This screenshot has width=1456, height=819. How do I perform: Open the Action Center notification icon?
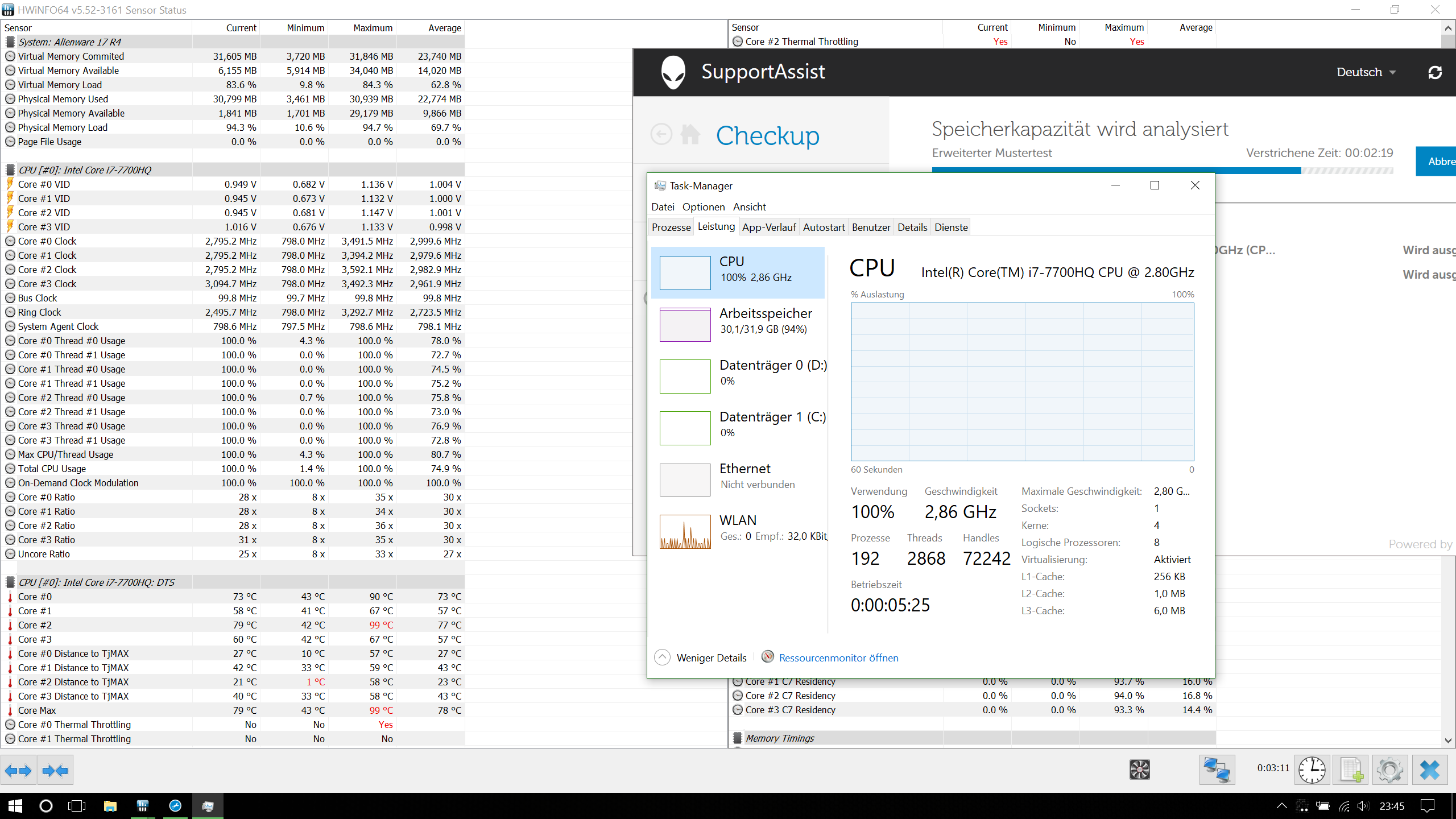1428,806
